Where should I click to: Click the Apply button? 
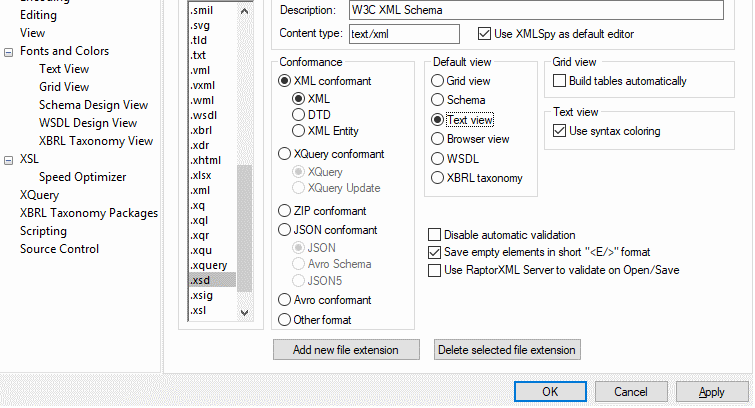712,392
